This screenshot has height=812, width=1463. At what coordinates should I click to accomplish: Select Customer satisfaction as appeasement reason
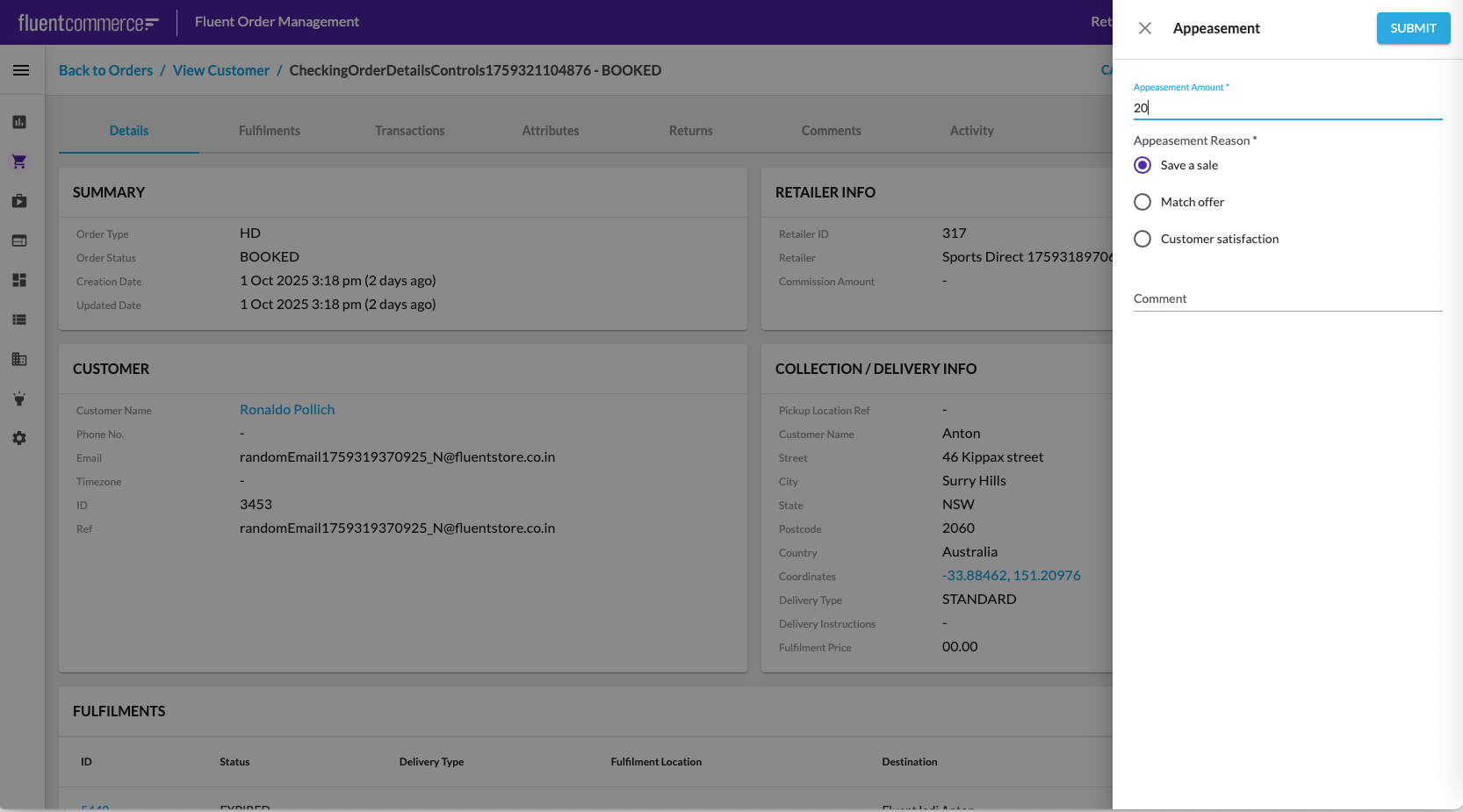click(1142, 239)
